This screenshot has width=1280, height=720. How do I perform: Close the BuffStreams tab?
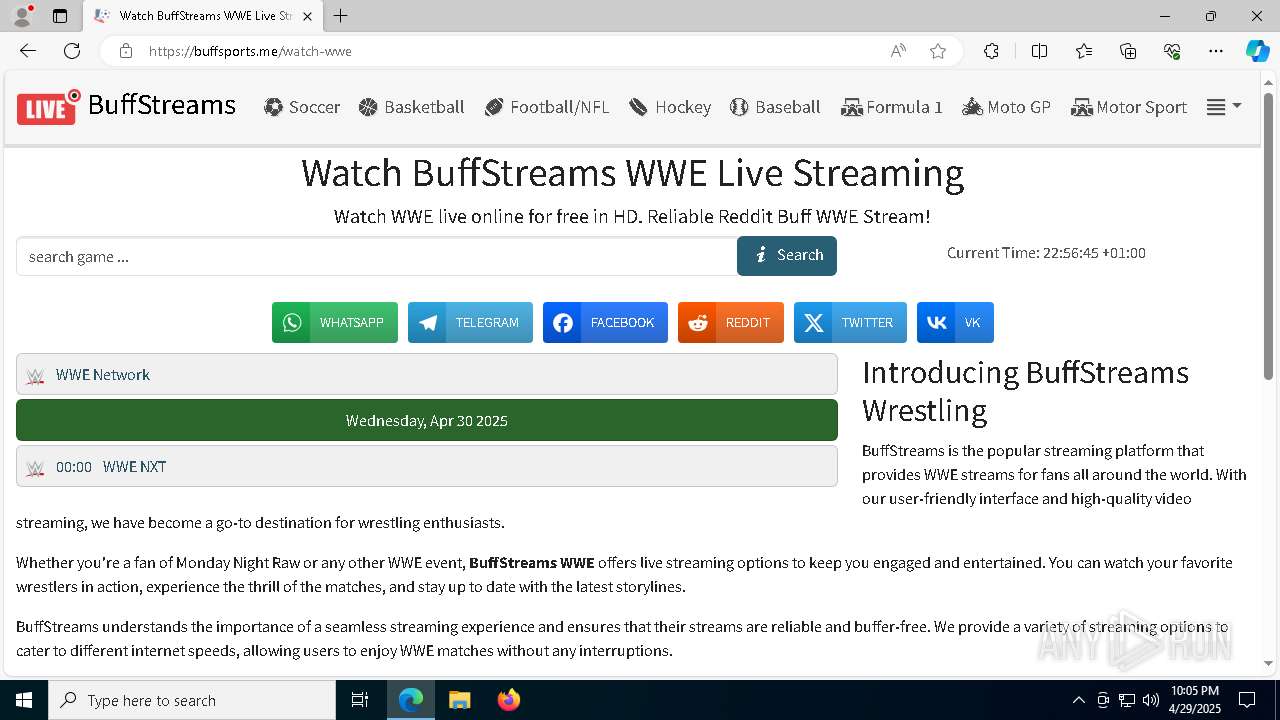(x=307, y=16)
